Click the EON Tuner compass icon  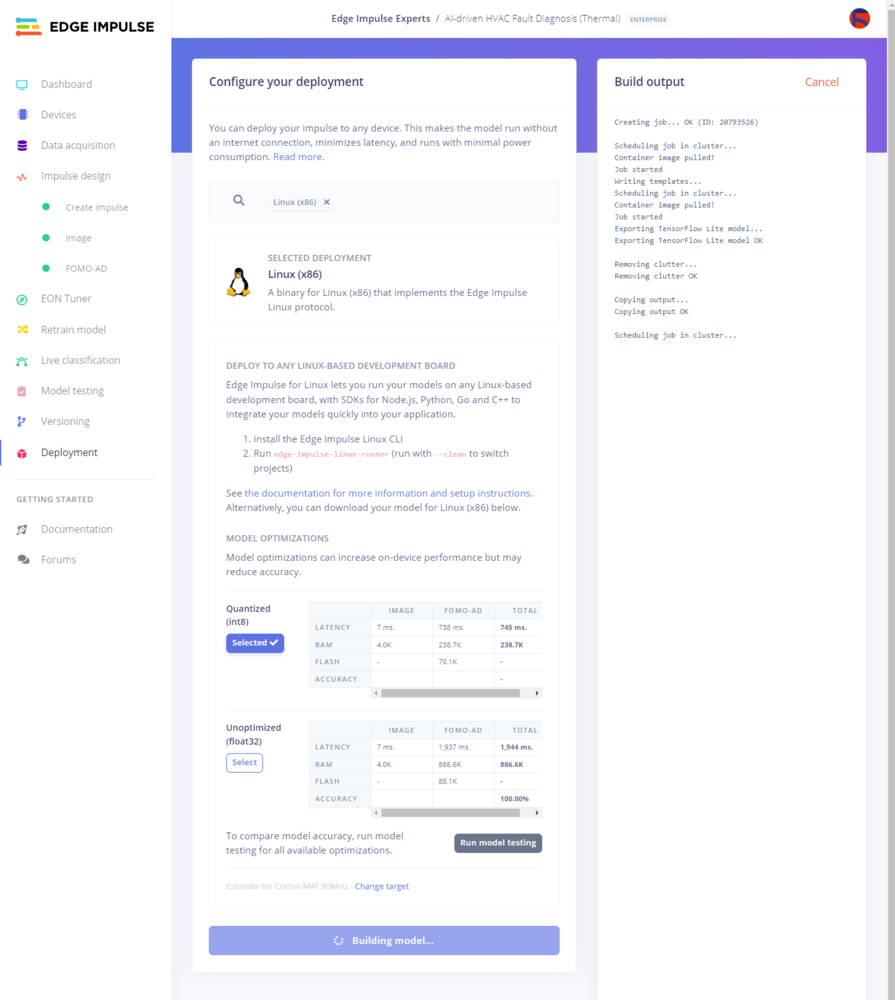pos(22,299)
